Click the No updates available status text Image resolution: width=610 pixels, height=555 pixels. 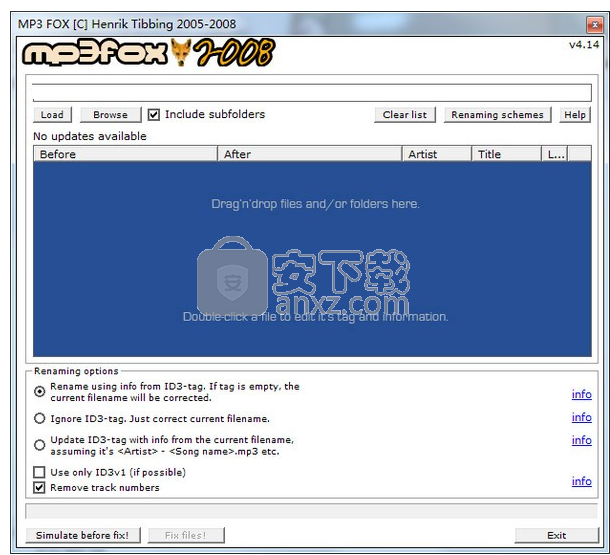click(90, 136)
